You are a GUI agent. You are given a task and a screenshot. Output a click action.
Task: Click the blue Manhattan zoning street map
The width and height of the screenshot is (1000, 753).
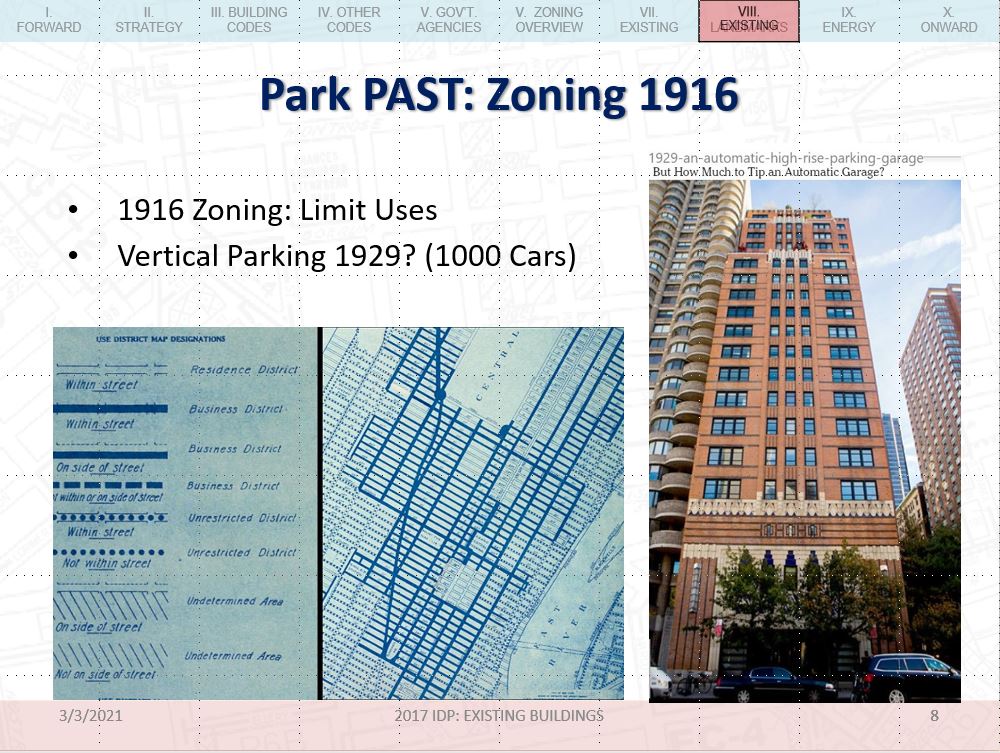tap(473, 513)
